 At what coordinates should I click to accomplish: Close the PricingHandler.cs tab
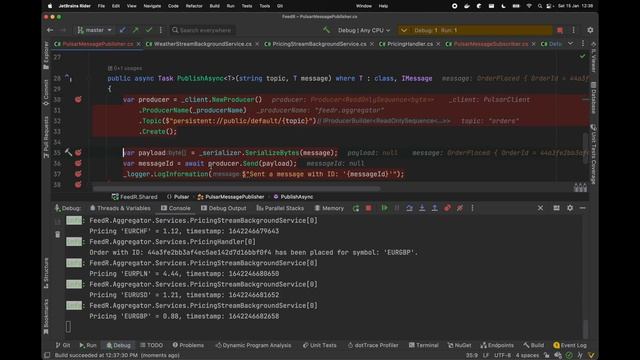(438, 44)
